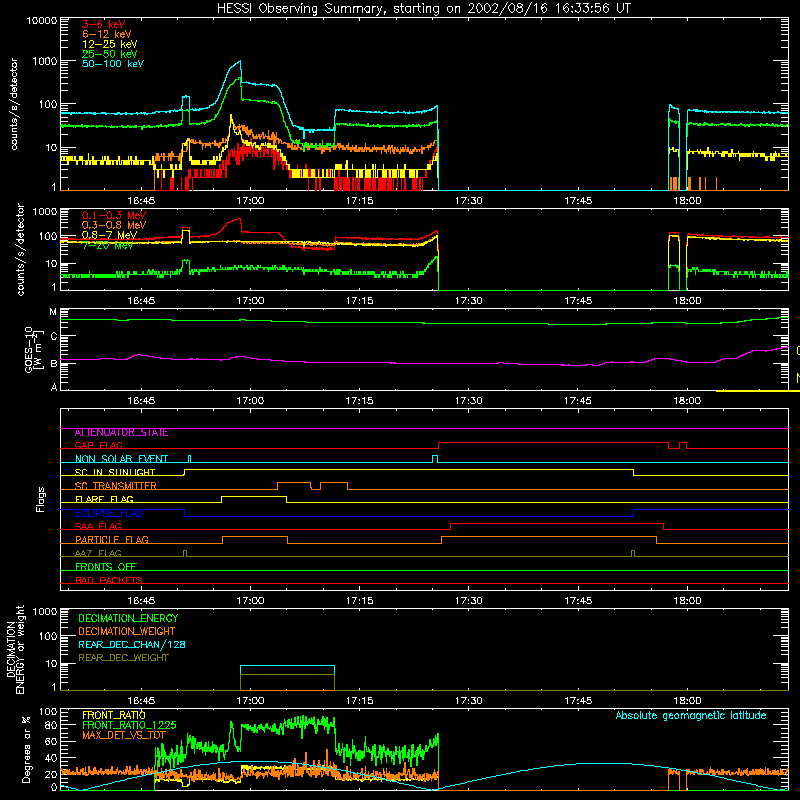This screenshot has height=800, width=800.
Task: Click the 0.8-7 MeV legend label
Action: (x=110, y=235)
